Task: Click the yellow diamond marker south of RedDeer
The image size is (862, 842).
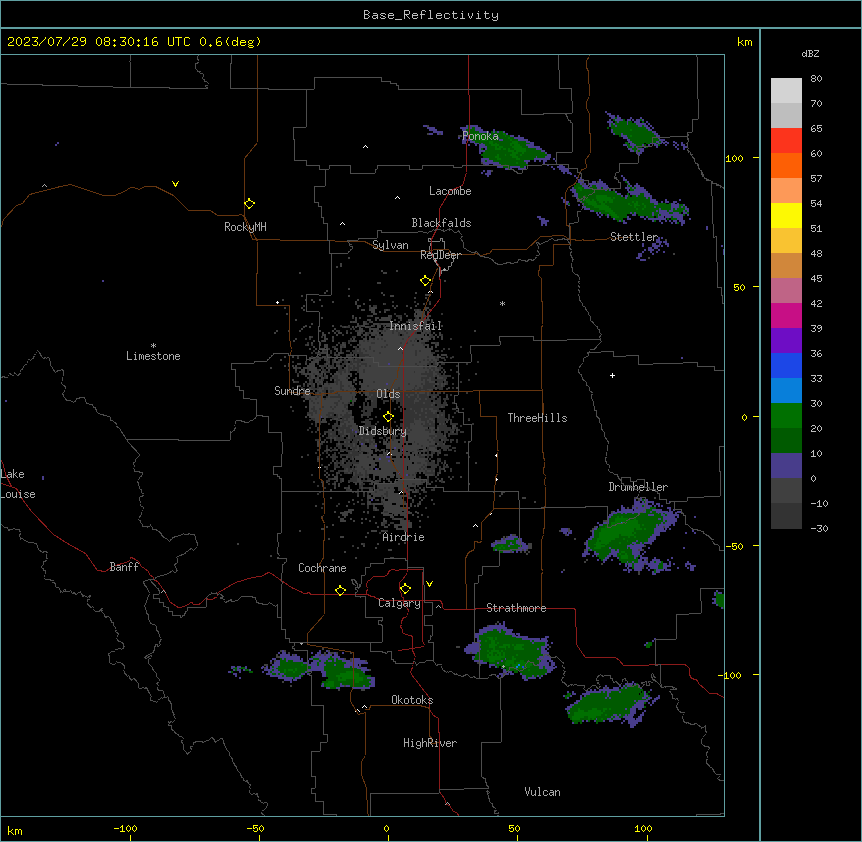Action: pos(426,281)
